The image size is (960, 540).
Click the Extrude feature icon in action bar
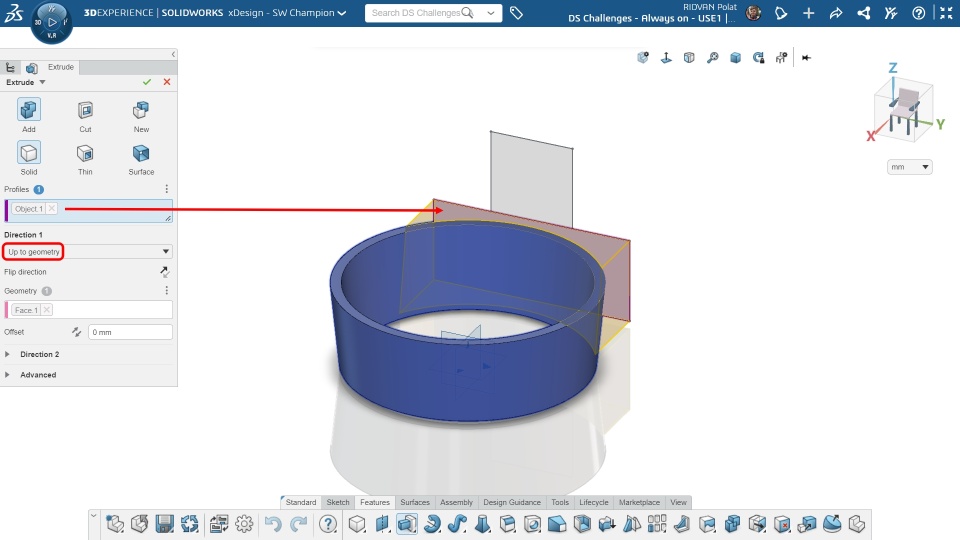click(x=407, y=524)
